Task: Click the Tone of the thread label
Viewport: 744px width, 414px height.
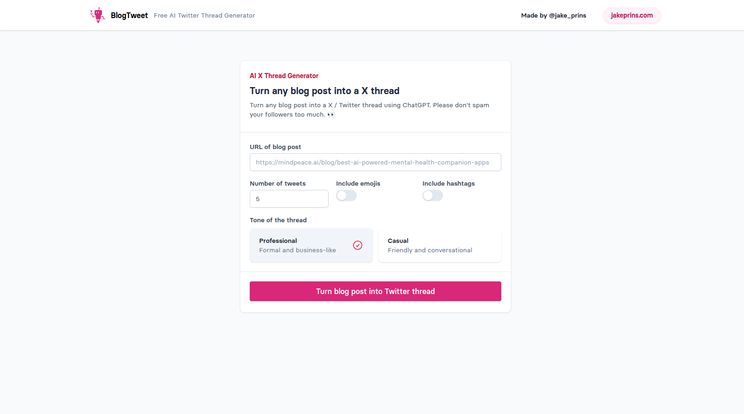Action: (278, 220)
